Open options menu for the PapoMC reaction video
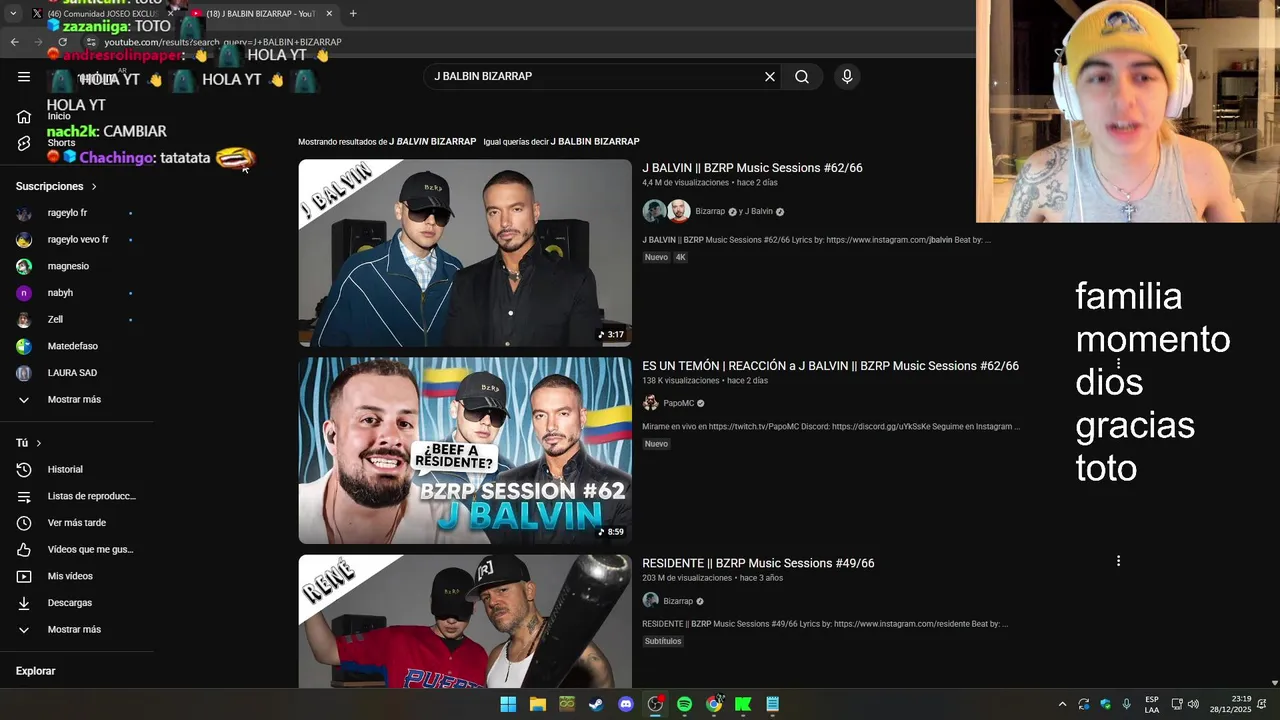 coord(1118,364)
